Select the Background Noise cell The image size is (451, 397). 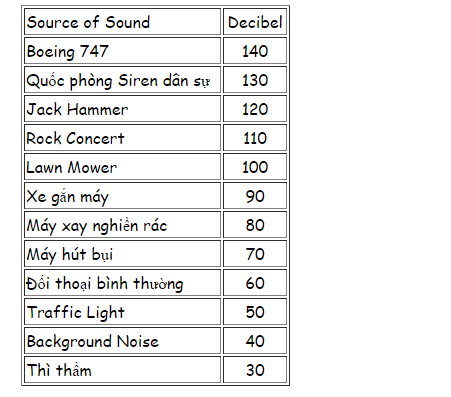(122, 341)
